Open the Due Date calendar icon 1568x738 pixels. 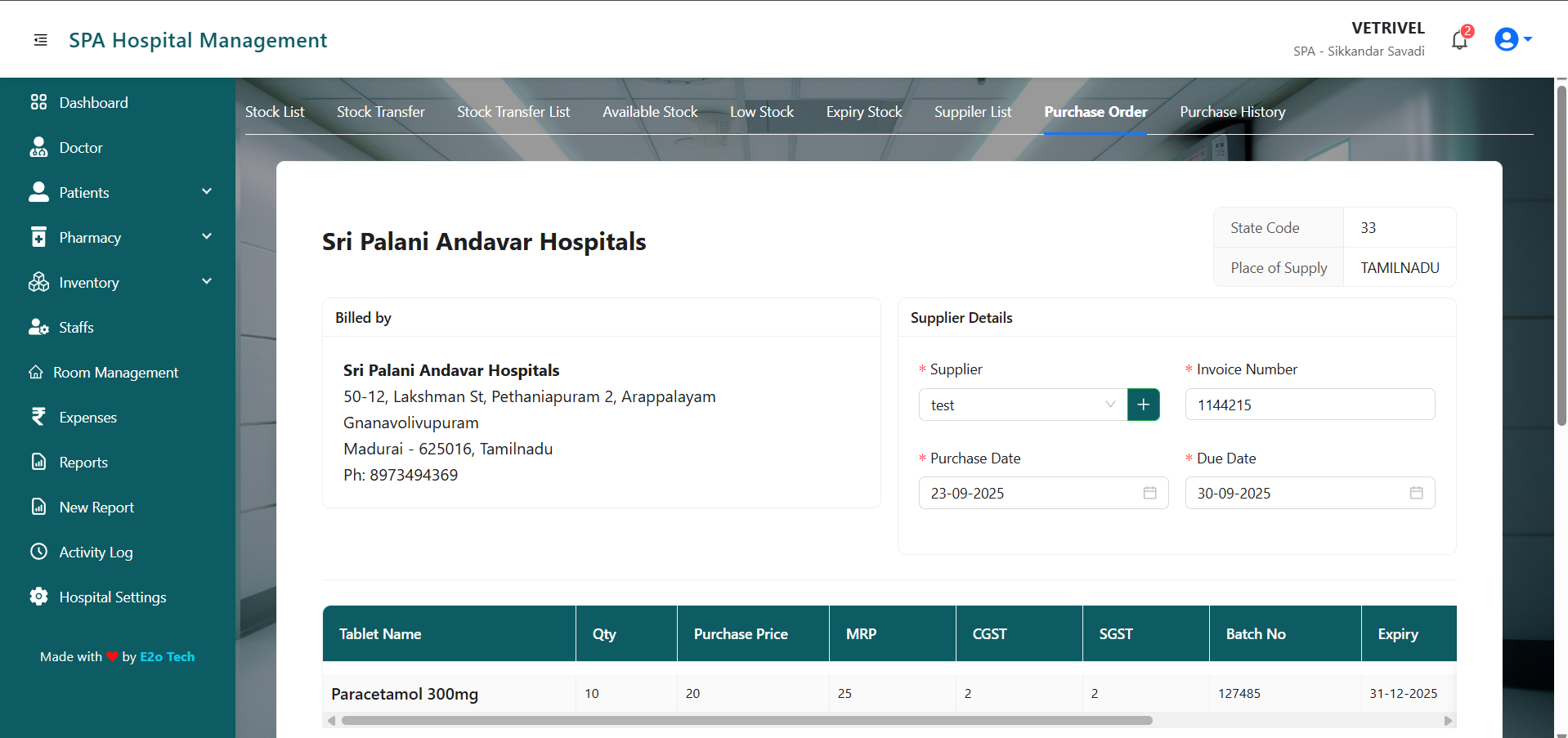point(1416,493)
